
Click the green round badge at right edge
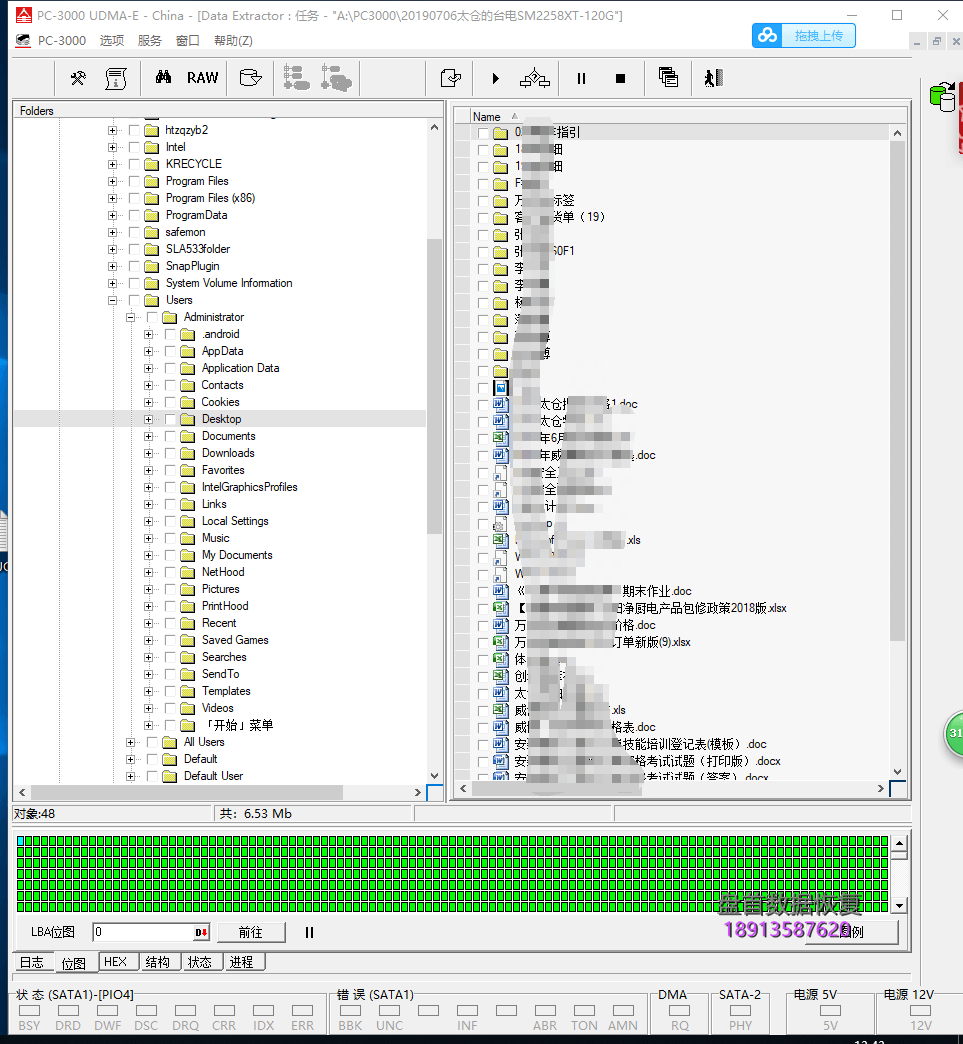(954, 733)
